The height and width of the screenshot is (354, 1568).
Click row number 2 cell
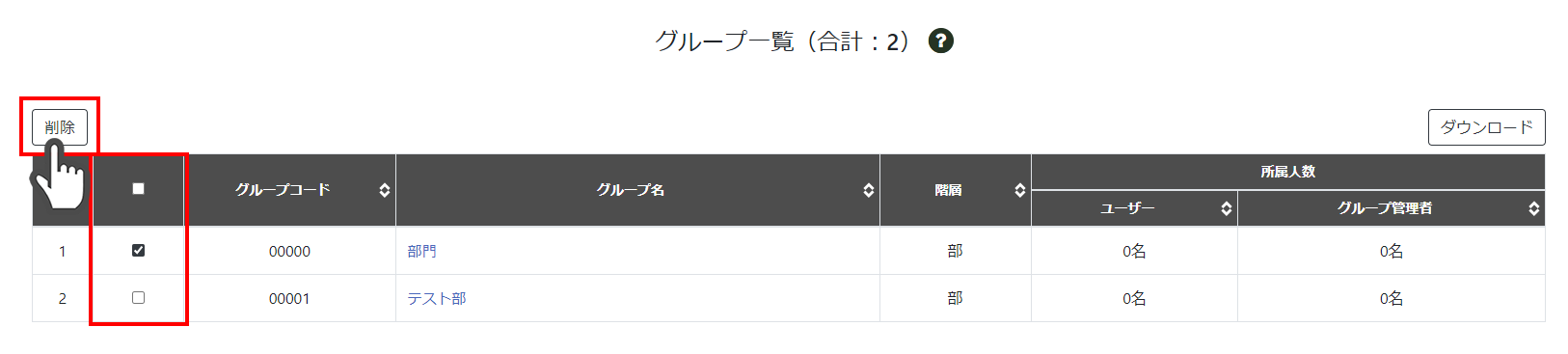click(x=63, y=298)
